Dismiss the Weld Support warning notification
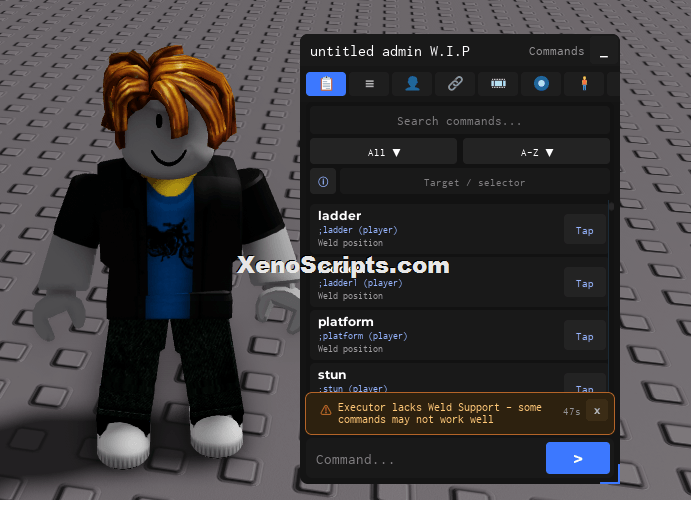The width and height of the screenshot is (691, 530). (x=597, y=411)
